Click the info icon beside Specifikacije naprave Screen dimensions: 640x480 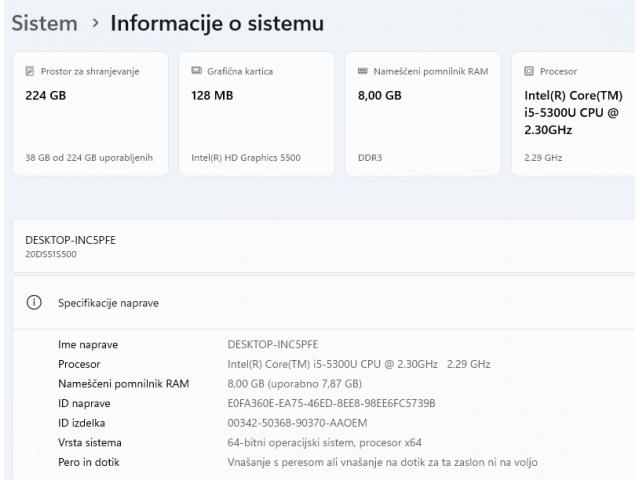click(33, 302)
